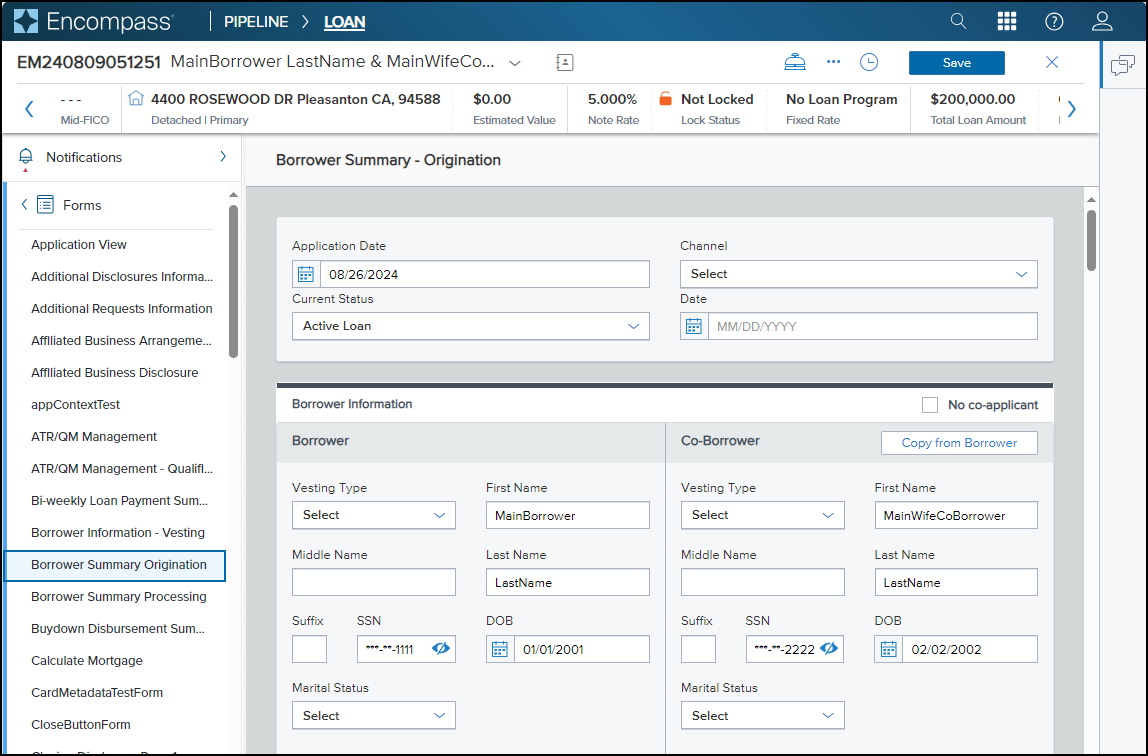
Task: Click the Borrower Middle Name field
Action: coord(374,583)
